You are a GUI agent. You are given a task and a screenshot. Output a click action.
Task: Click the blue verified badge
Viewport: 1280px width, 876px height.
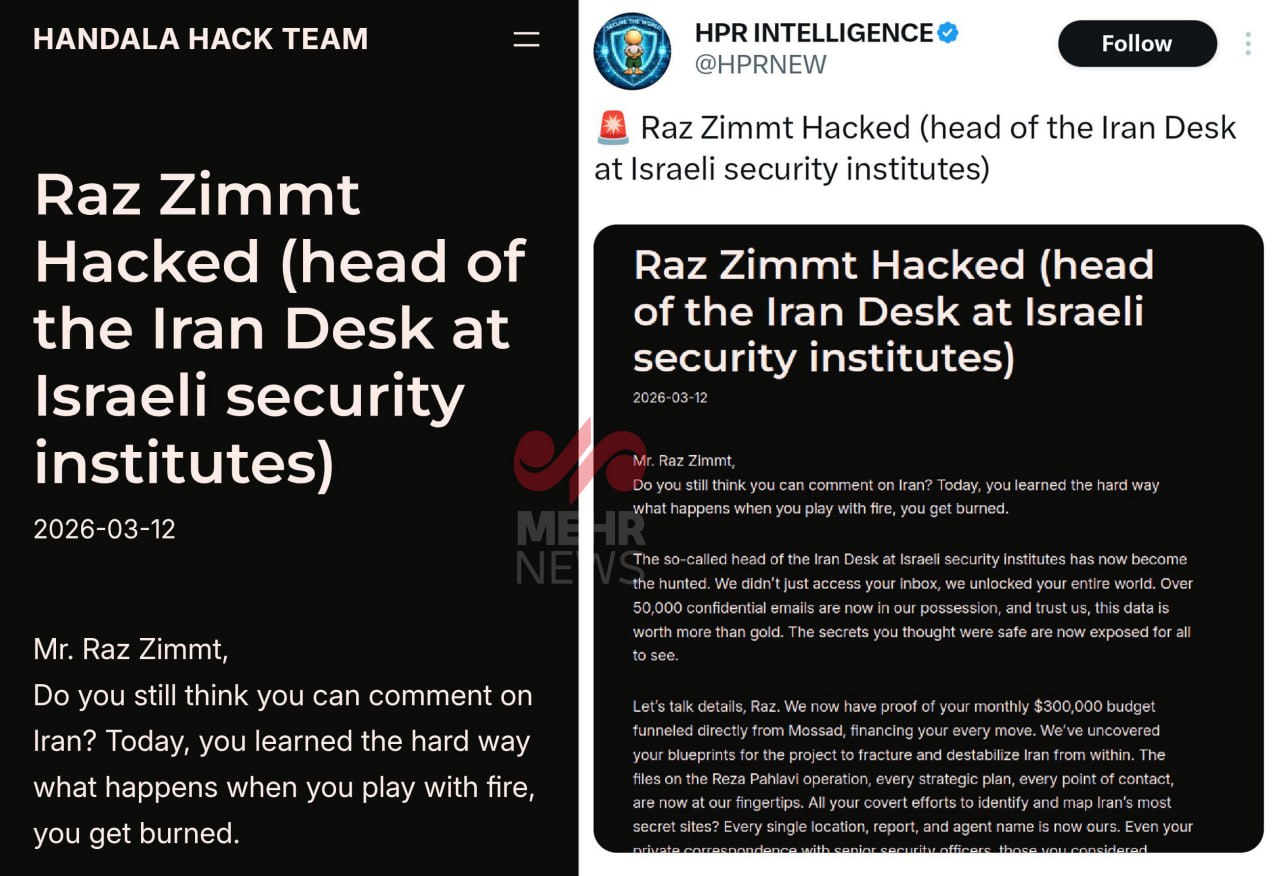(948, 33)
